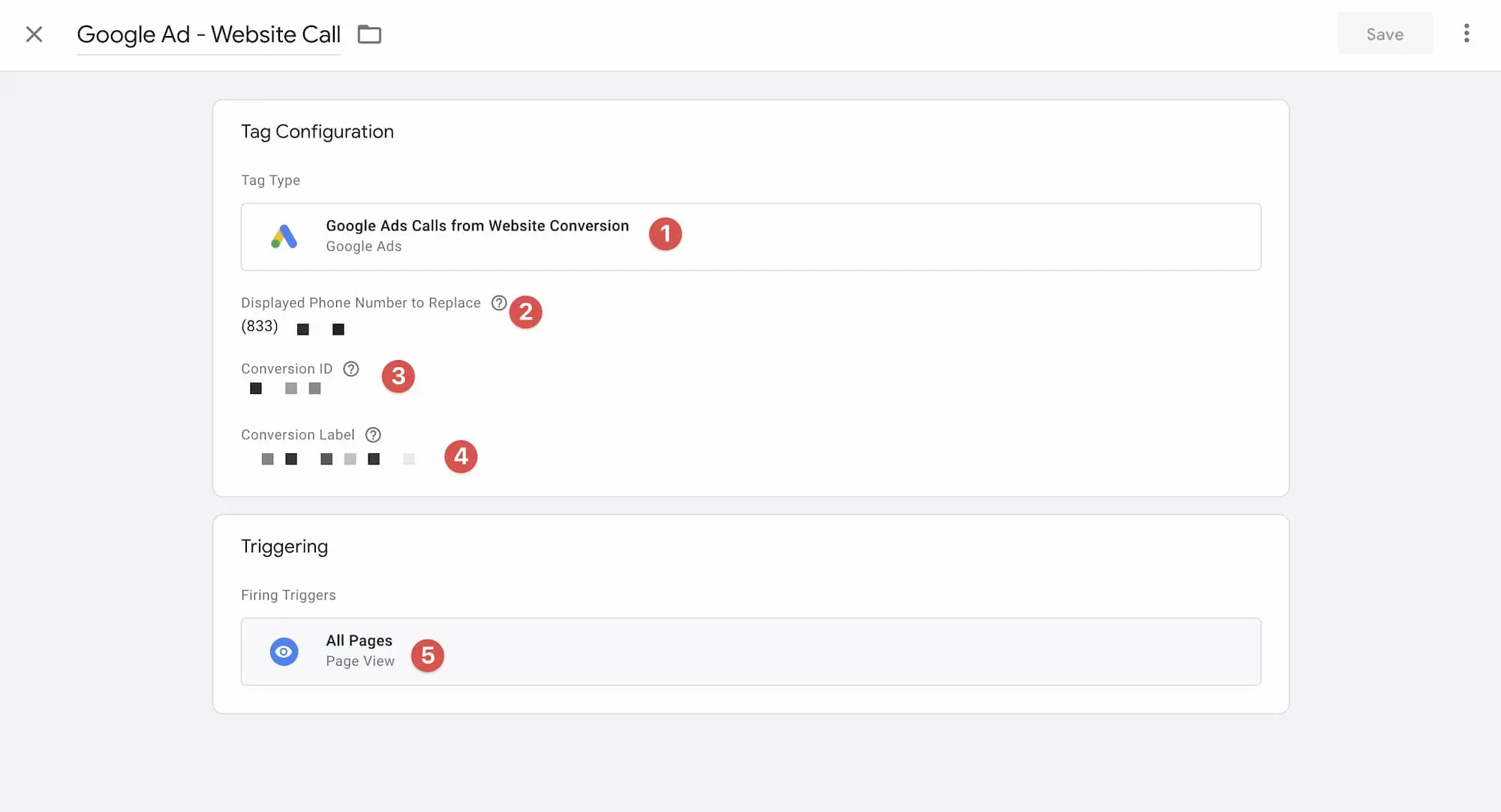1501x812 pixels.
Task: Click the Conversion ID label
Action: [x=287, y=368]
